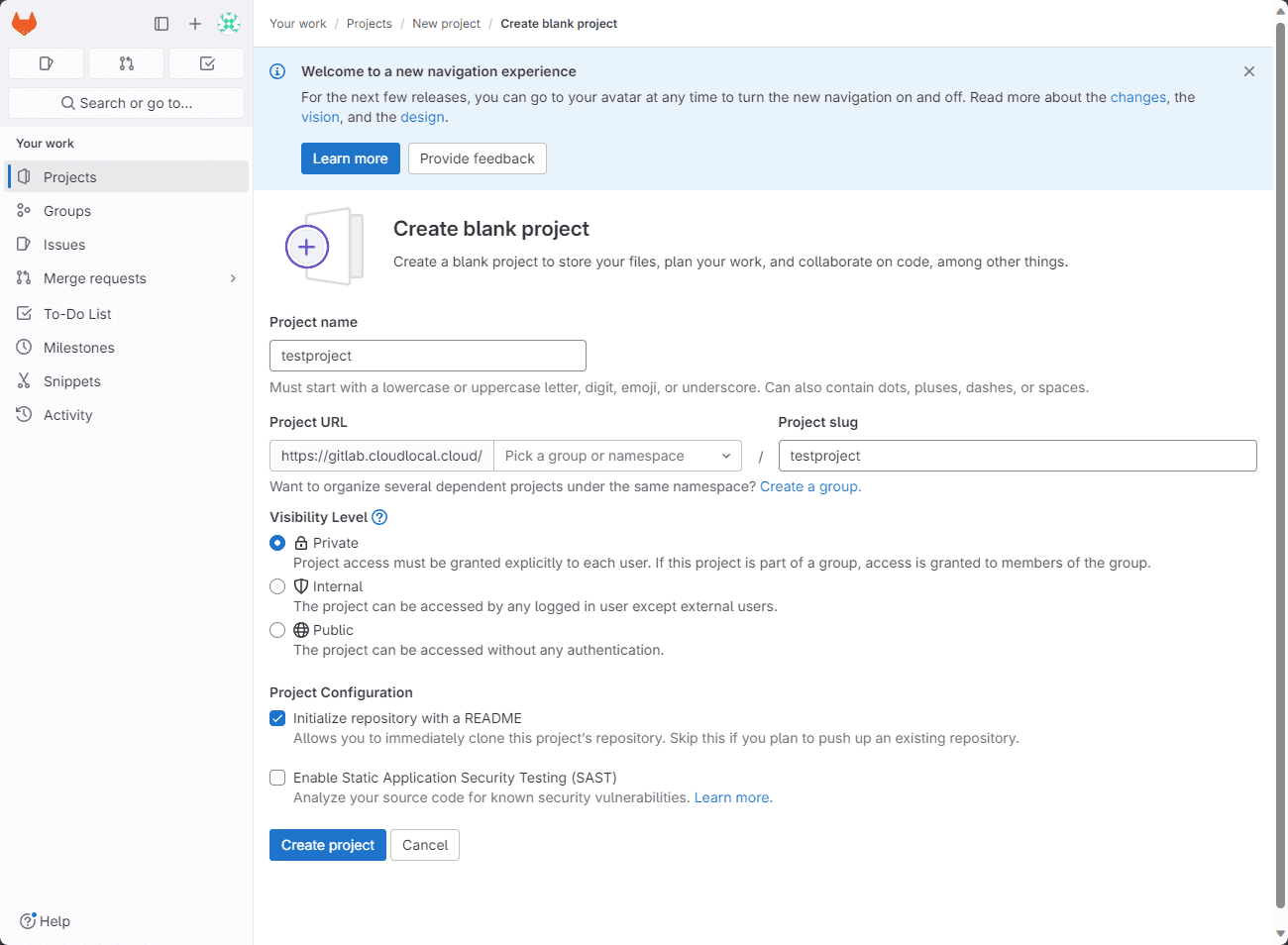Open the create new plus menu

click(x=195, y=24)
